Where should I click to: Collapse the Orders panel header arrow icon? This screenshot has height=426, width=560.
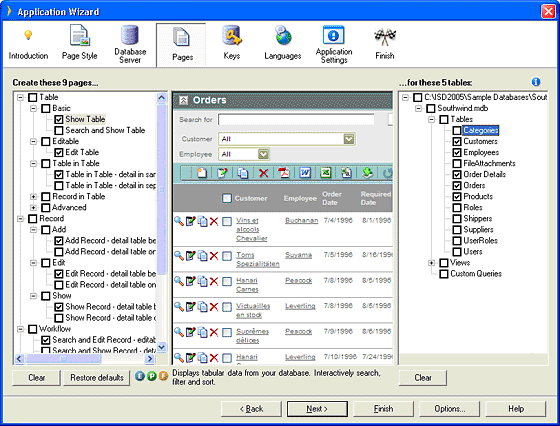(x=183, y=100)
